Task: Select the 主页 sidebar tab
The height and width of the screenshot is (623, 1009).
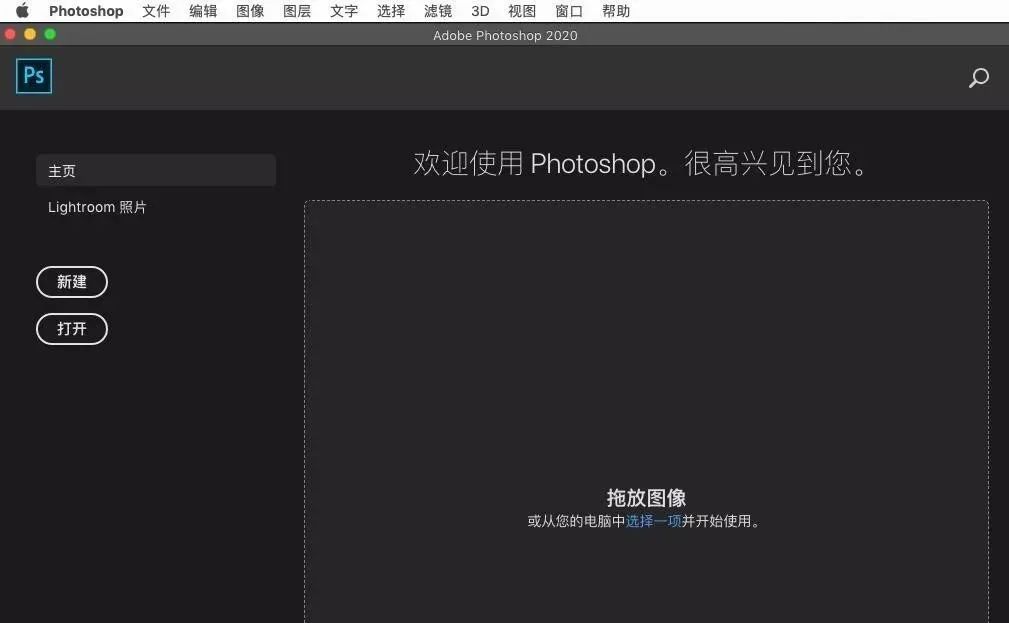Action: (x=156, y=171)
